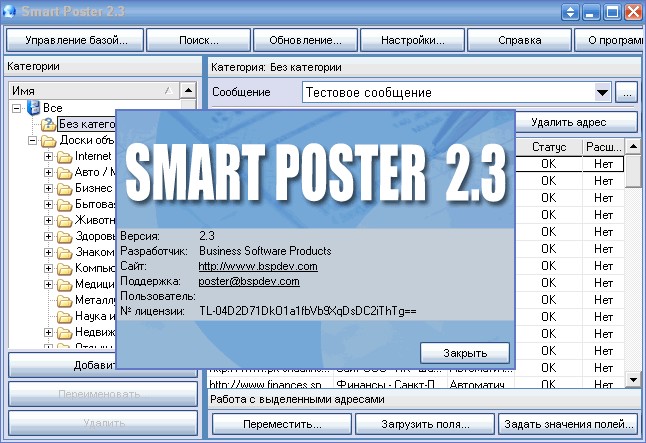Open the Сообщение dropdown arrow
Image resolution: width=646 pixels, height=443 pixels.
pyautogui.click(x=602, y=92)
